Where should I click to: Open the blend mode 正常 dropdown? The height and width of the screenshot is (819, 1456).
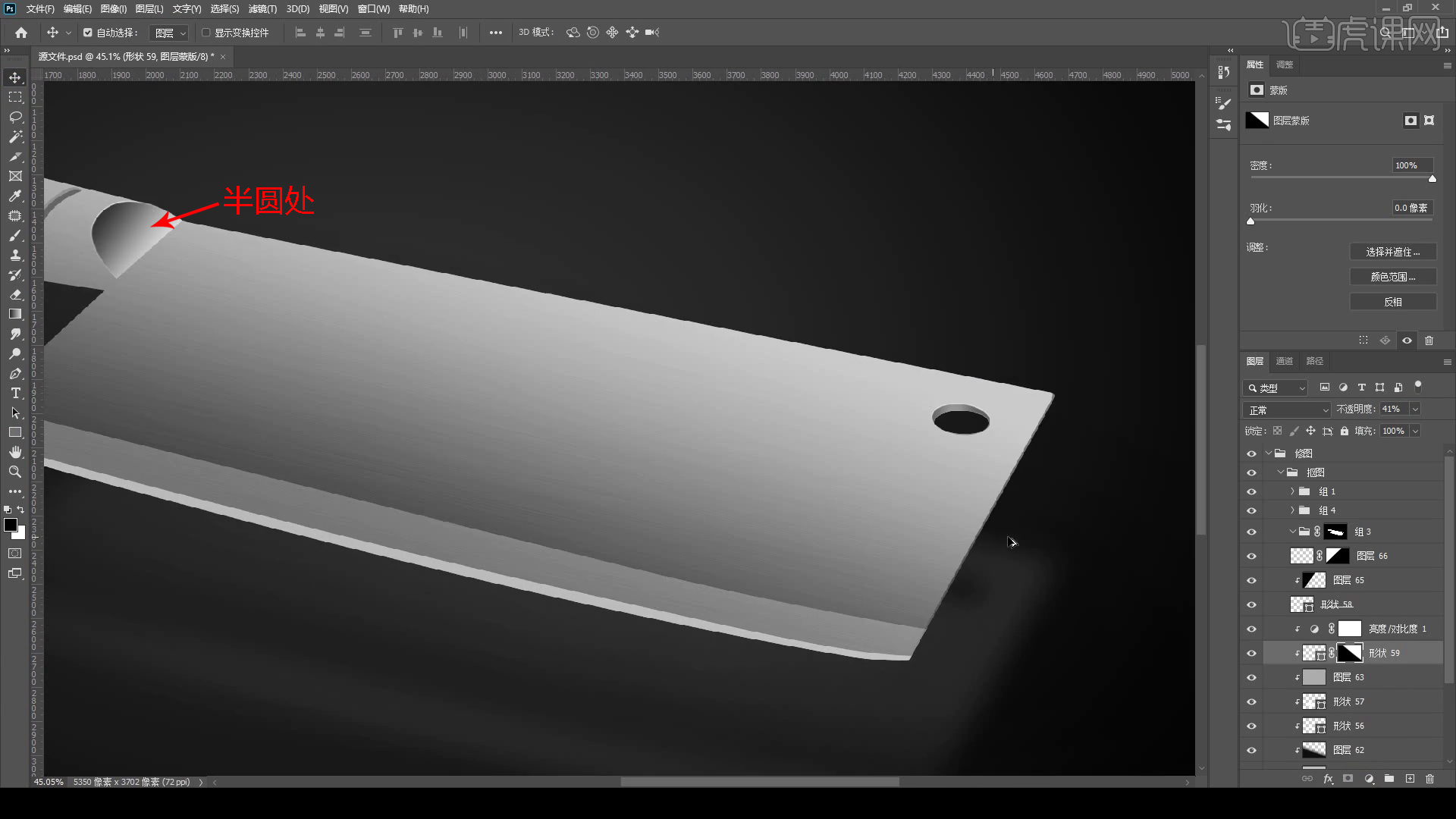(1287, 409)
